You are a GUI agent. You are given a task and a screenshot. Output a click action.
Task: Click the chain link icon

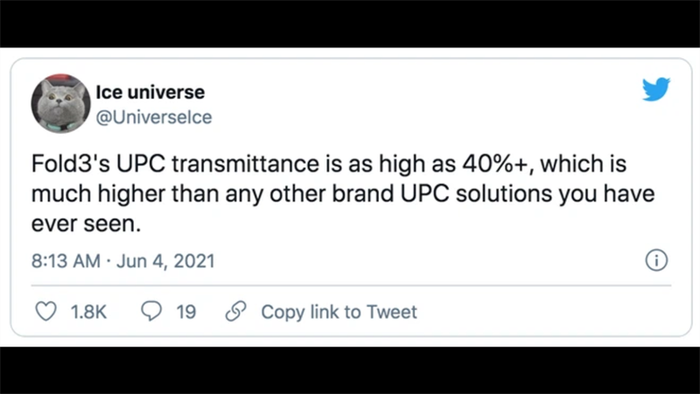coord(236,311)
